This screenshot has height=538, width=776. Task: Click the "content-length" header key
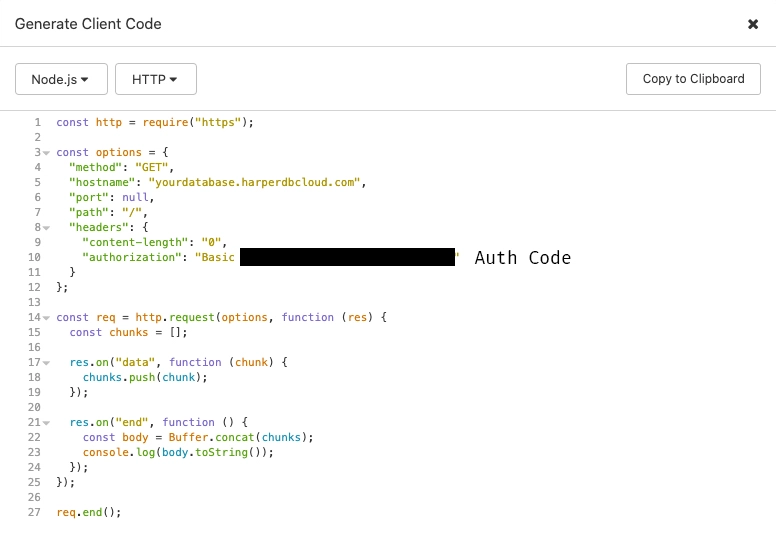(x=135, y=242)
